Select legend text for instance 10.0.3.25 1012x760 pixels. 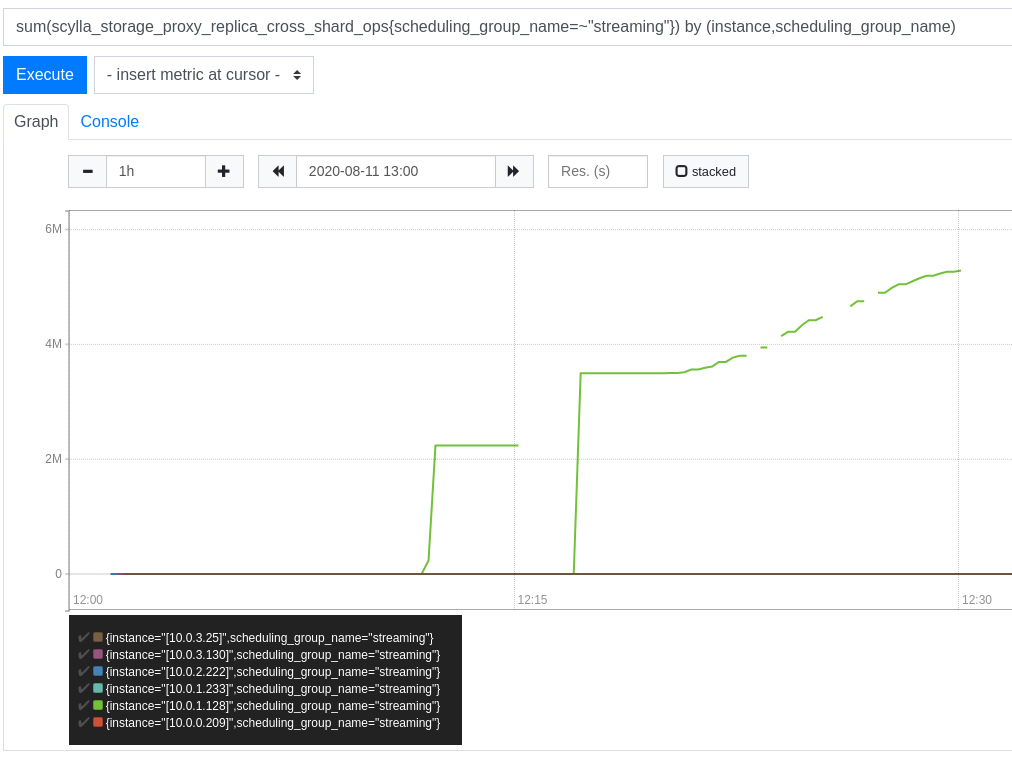[270, 638]
